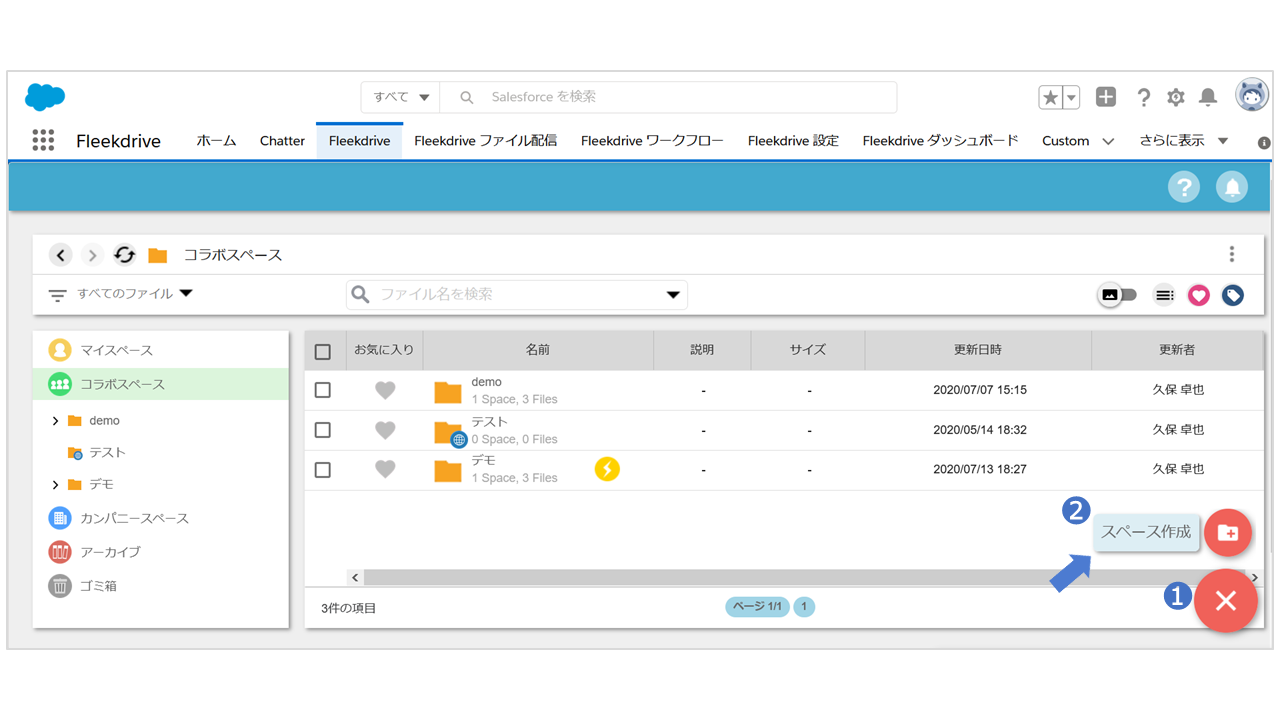Screen dimensions: 1280x720
Task: Check the デモ row checkbox
Action: click(322, 470)
